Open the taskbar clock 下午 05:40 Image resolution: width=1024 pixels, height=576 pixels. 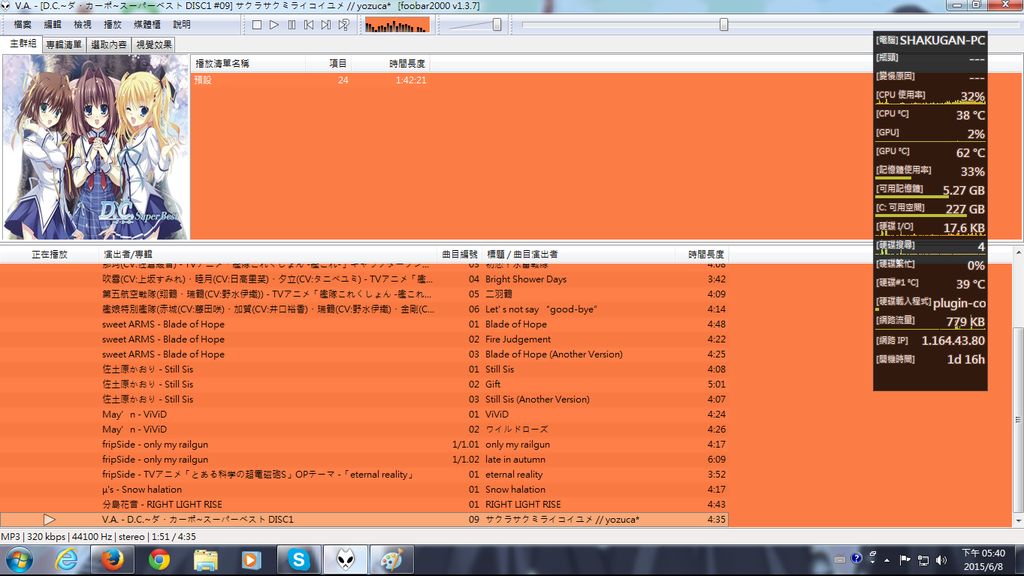pyautogui.click(x=984, y=560)
